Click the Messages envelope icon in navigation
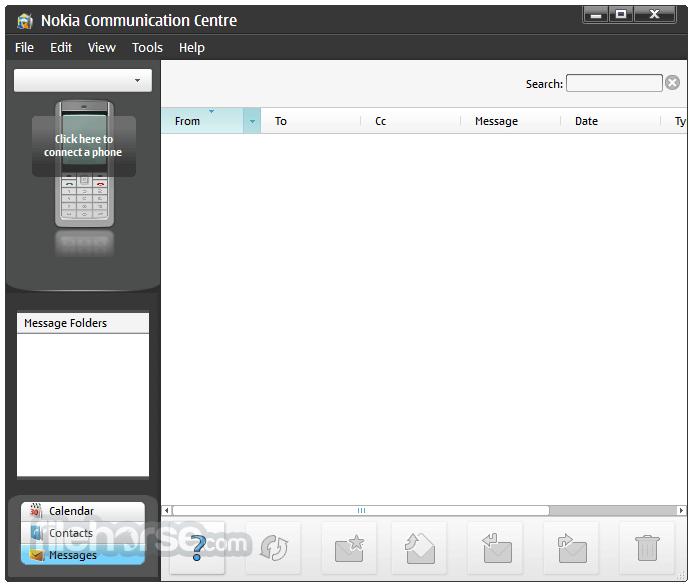This screenshot has height=587, width=692. pos(37,555)
